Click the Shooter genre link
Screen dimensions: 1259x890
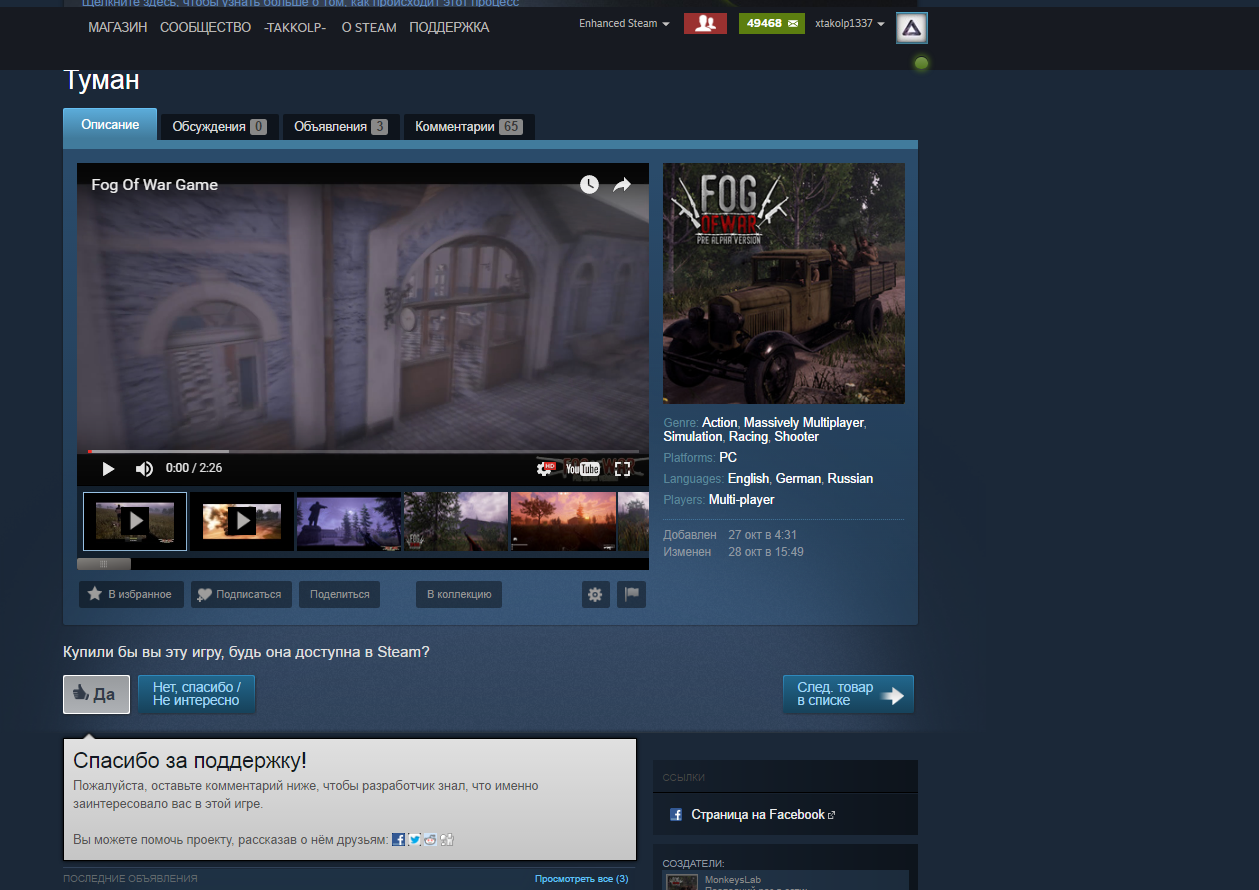[796, 437]
